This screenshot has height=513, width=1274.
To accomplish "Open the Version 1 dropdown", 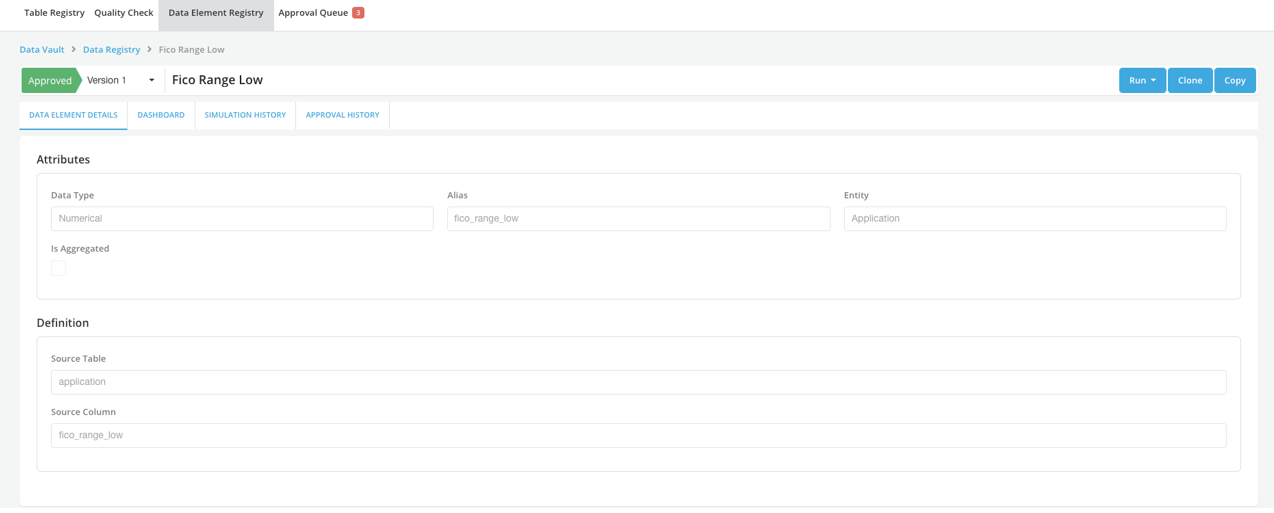I will point(121,80).
